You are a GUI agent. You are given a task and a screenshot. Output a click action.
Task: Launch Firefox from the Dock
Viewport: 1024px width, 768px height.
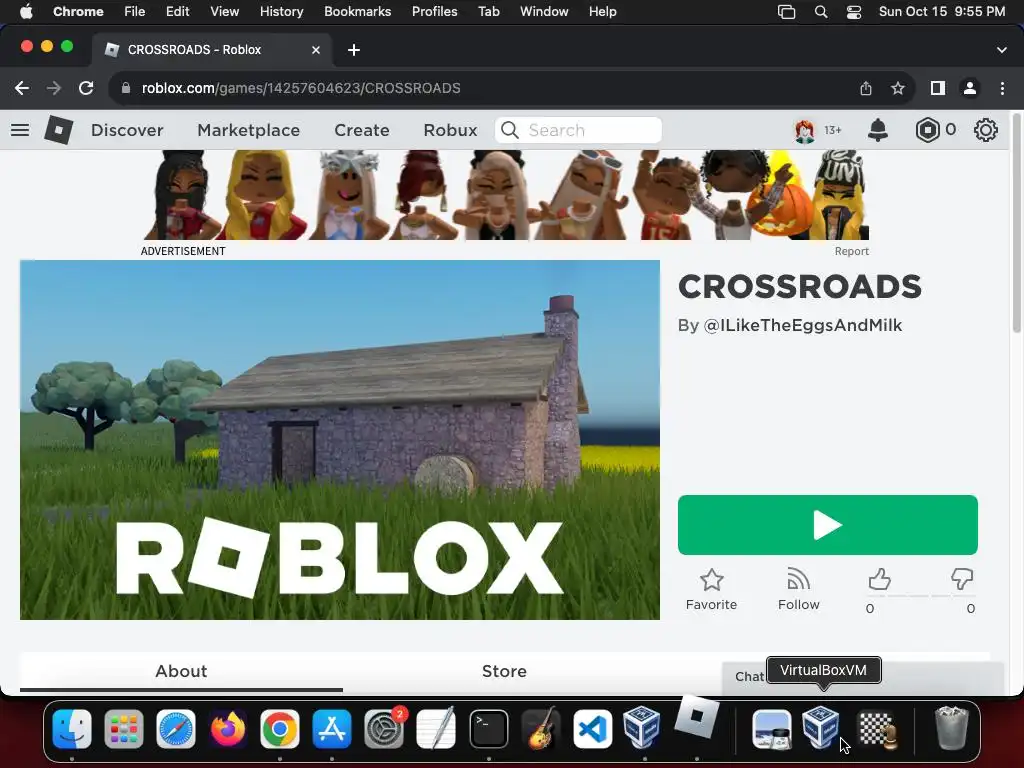point(228,729)
